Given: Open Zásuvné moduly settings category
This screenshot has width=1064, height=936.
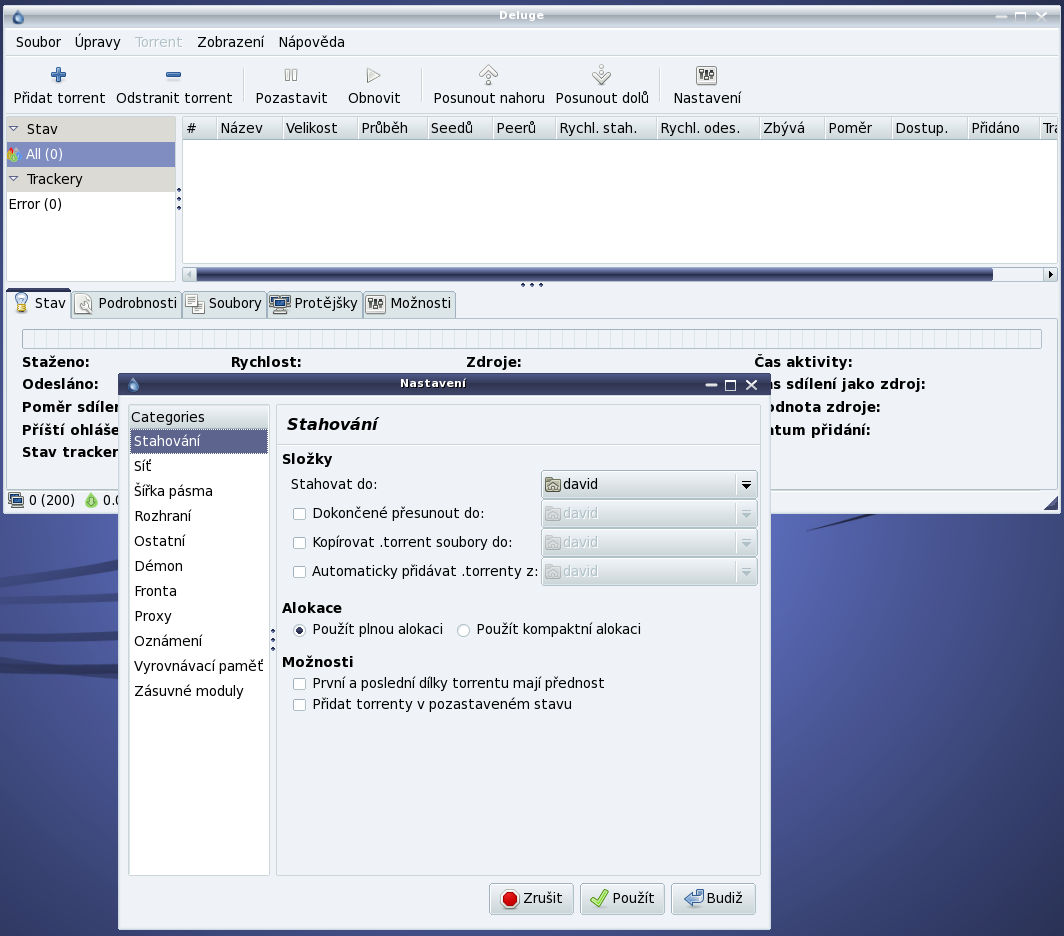Looking at the screenshot, I should tap(199, 692).
